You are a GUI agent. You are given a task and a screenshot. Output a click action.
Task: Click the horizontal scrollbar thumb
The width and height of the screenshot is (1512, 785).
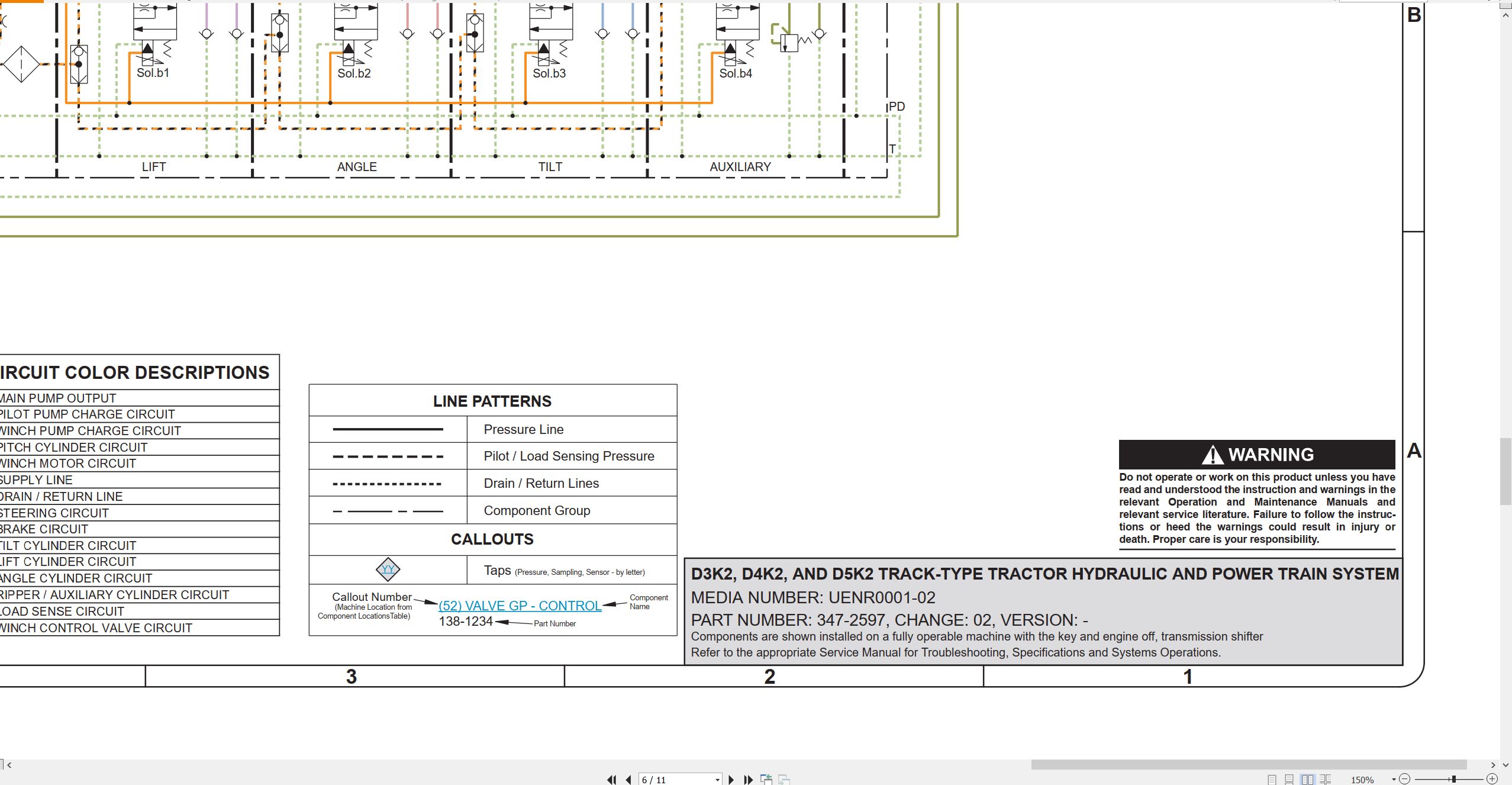1249,765
